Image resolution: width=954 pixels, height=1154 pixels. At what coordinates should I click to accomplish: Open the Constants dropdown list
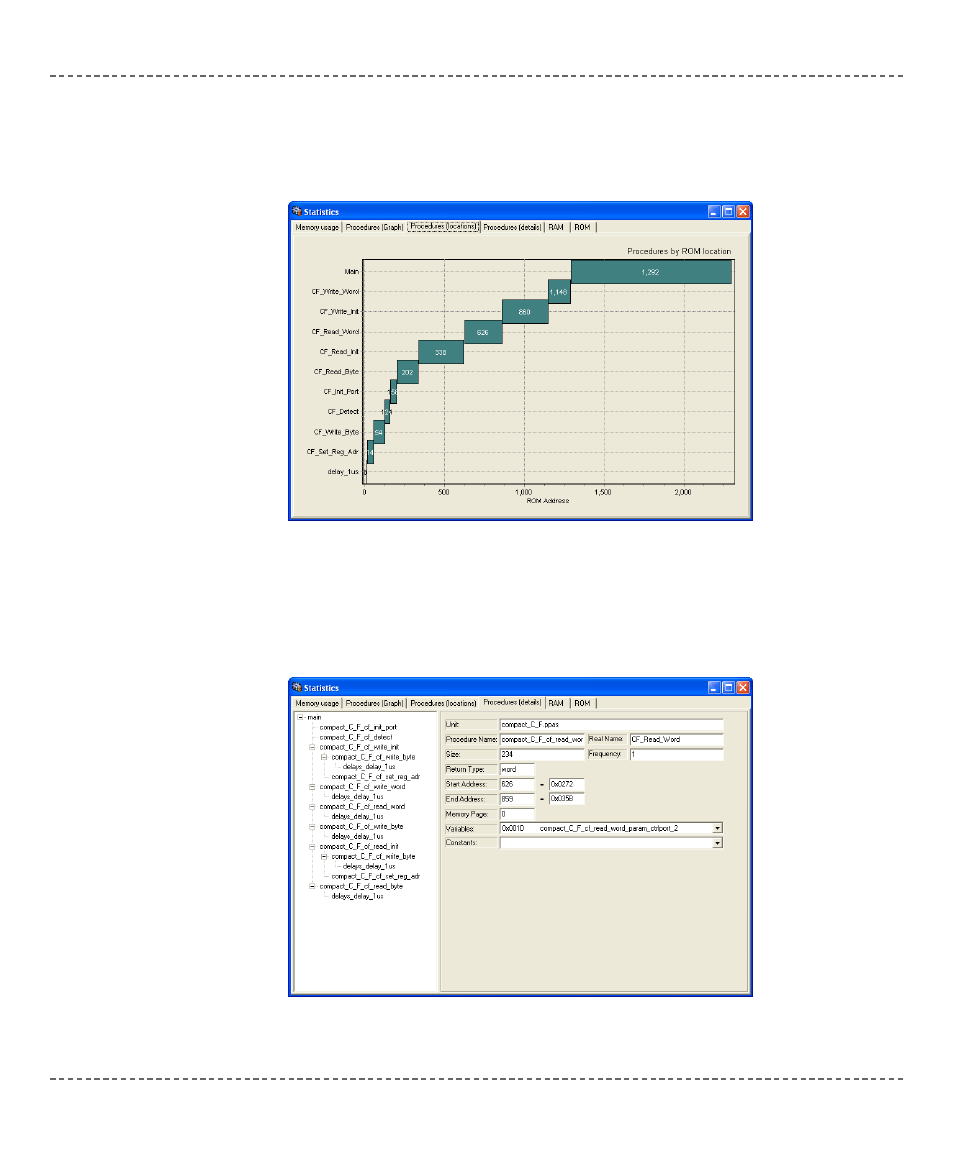(717, 843)
